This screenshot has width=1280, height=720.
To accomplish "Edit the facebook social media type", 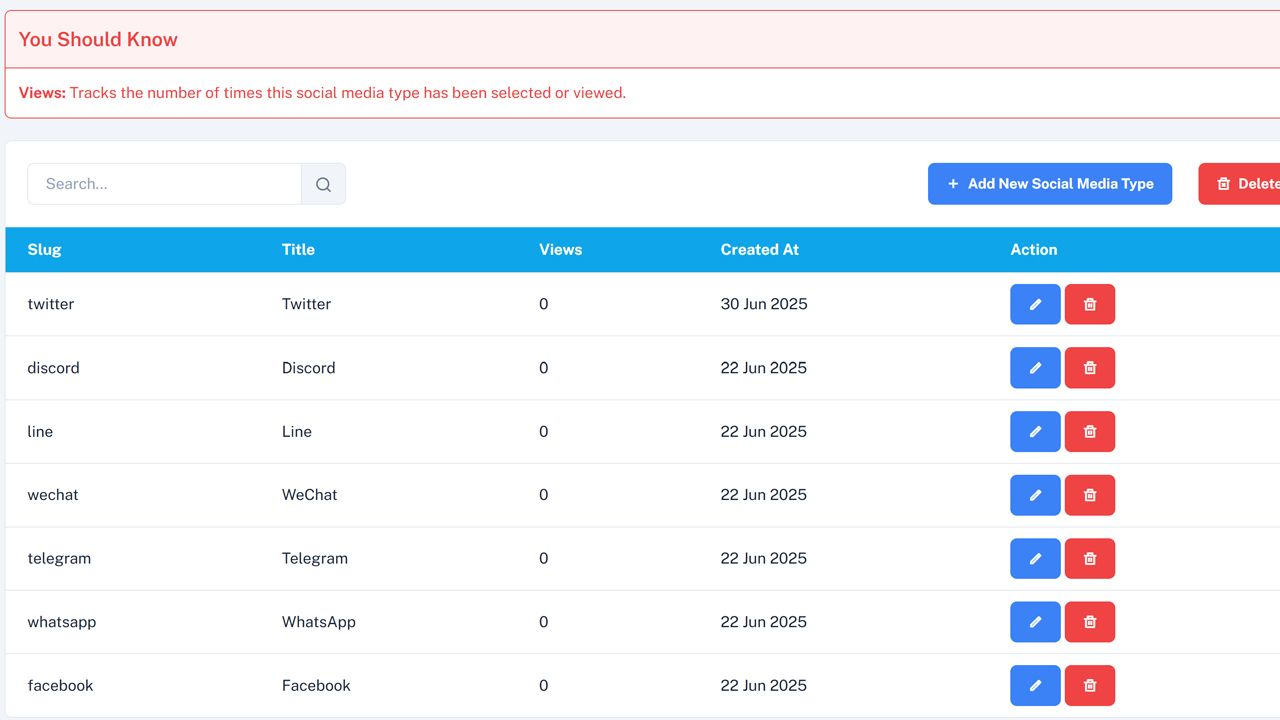I will 1035,686.
